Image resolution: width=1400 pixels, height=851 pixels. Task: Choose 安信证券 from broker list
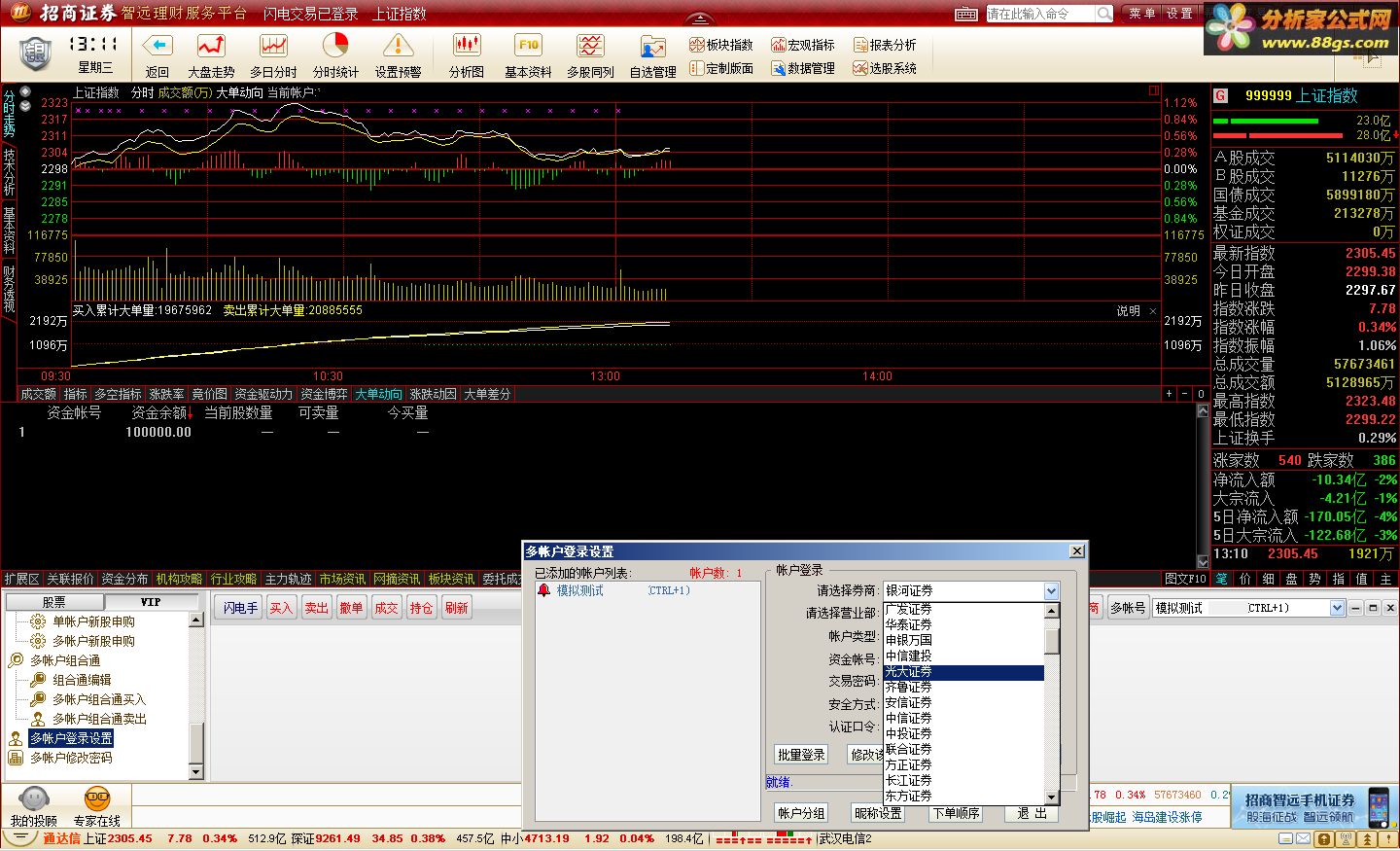(963, 702)
